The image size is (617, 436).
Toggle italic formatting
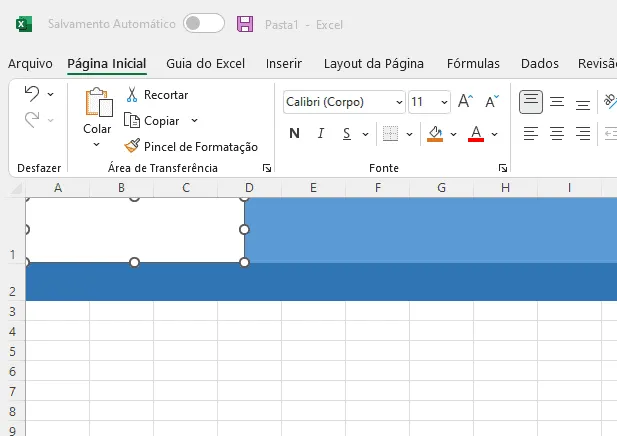321,134
